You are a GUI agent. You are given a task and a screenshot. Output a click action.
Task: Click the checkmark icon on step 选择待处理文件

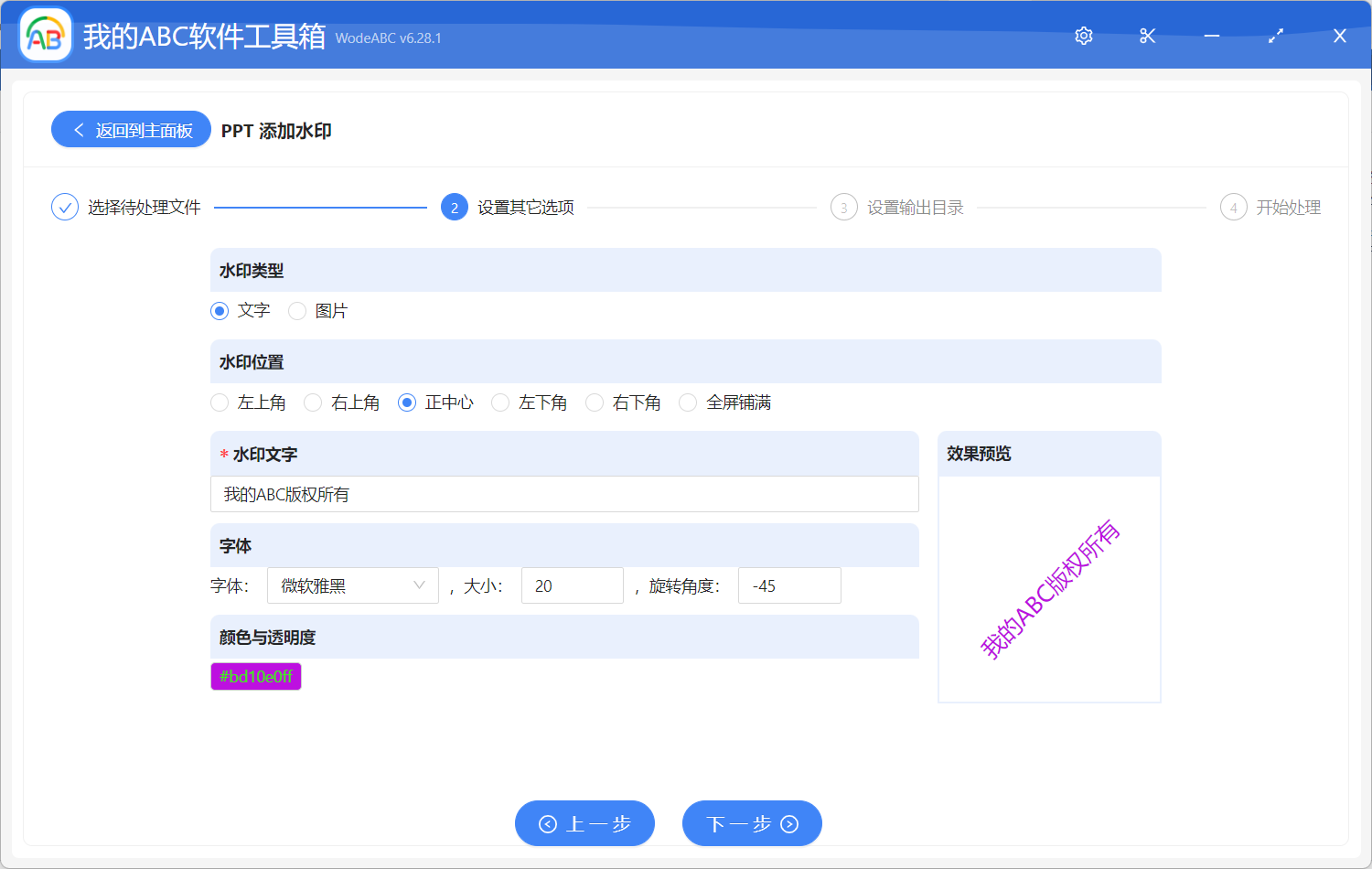[64, 207]
